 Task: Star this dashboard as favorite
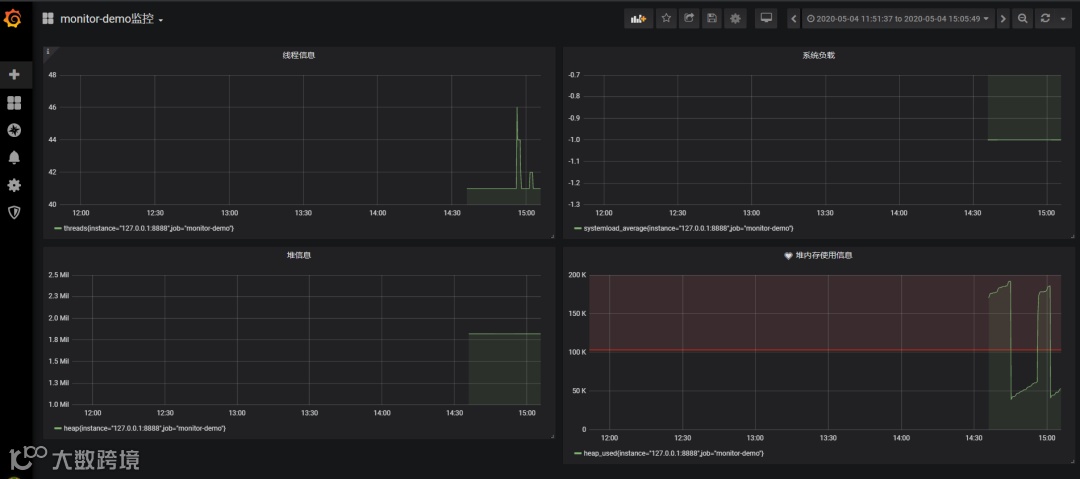click(666, 19)
